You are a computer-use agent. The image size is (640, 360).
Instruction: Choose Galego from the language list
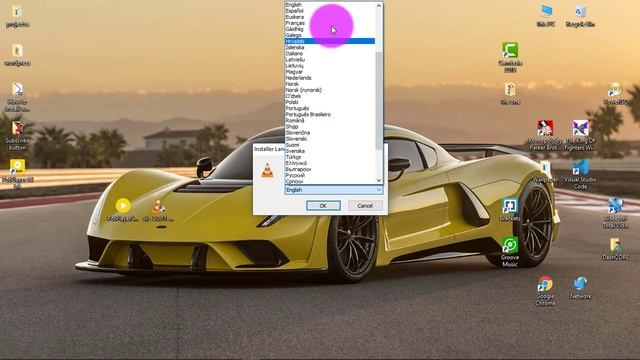tap(330, 36)
